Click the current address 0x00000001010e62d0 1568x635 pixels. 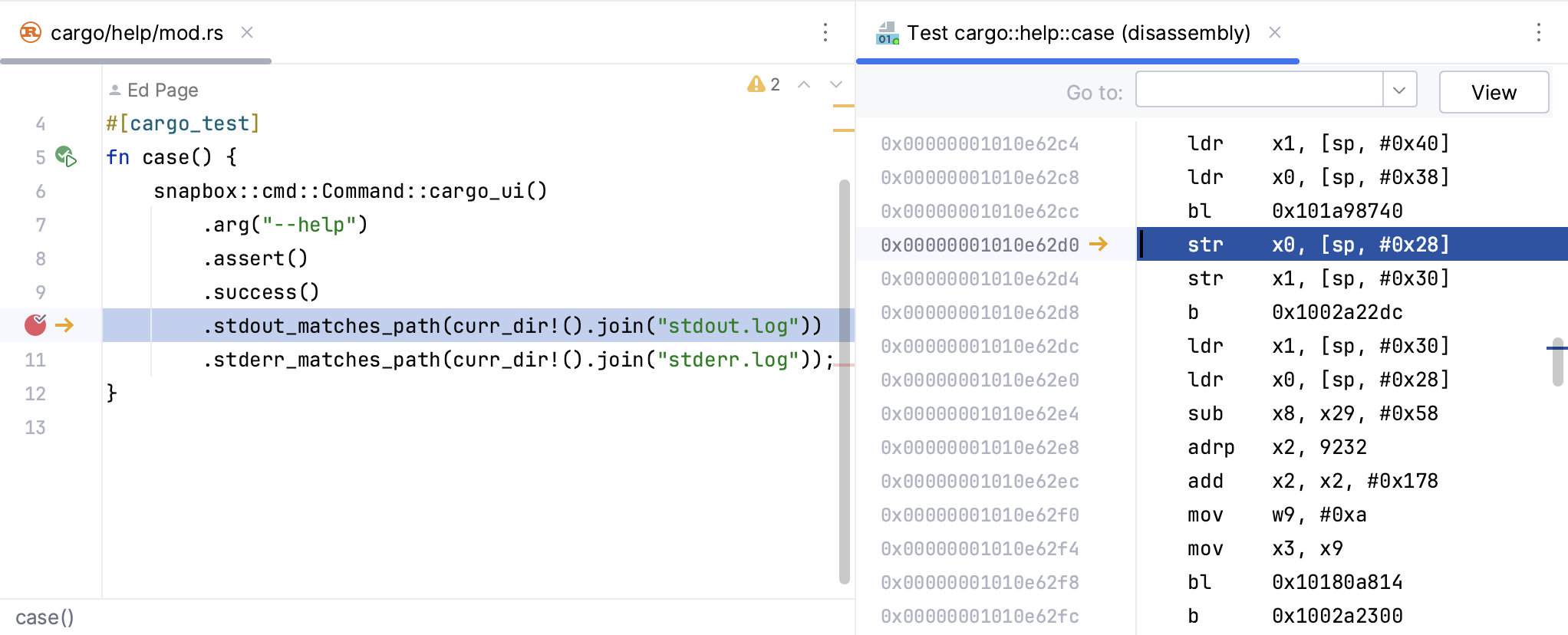coord(980,245)
